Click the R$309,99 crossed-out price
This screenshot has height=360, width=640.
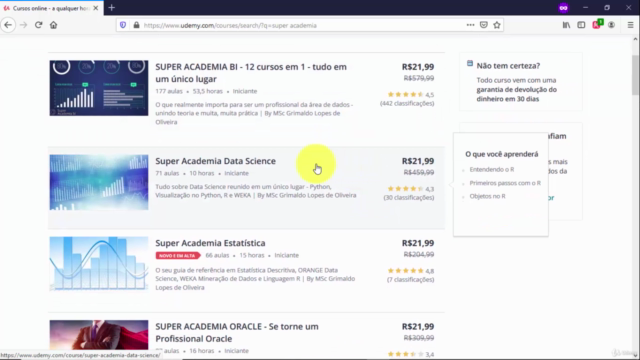click(419, 338)
